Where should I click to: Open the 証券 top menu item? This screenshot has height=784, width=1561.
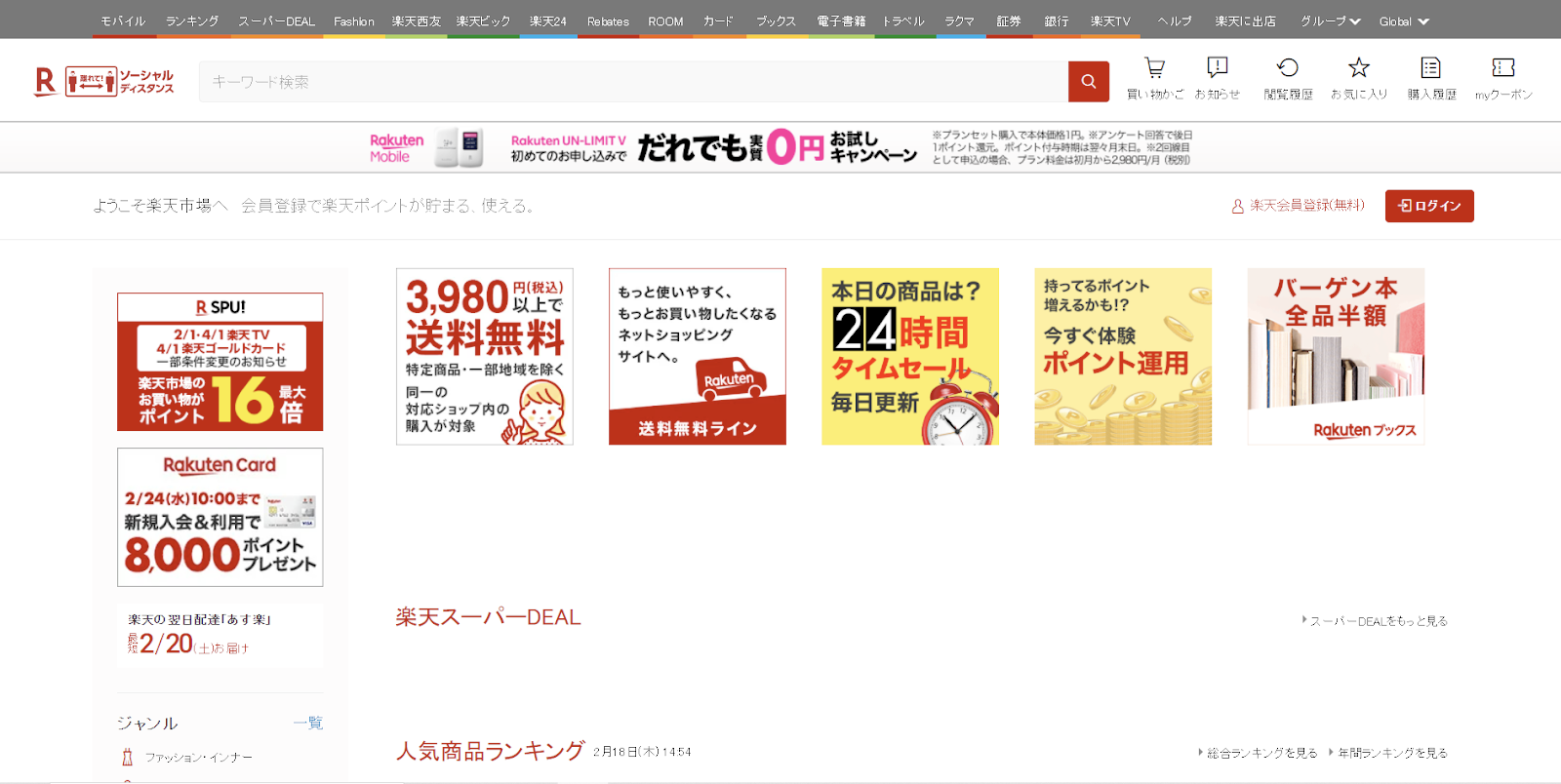coord(1009,20)
